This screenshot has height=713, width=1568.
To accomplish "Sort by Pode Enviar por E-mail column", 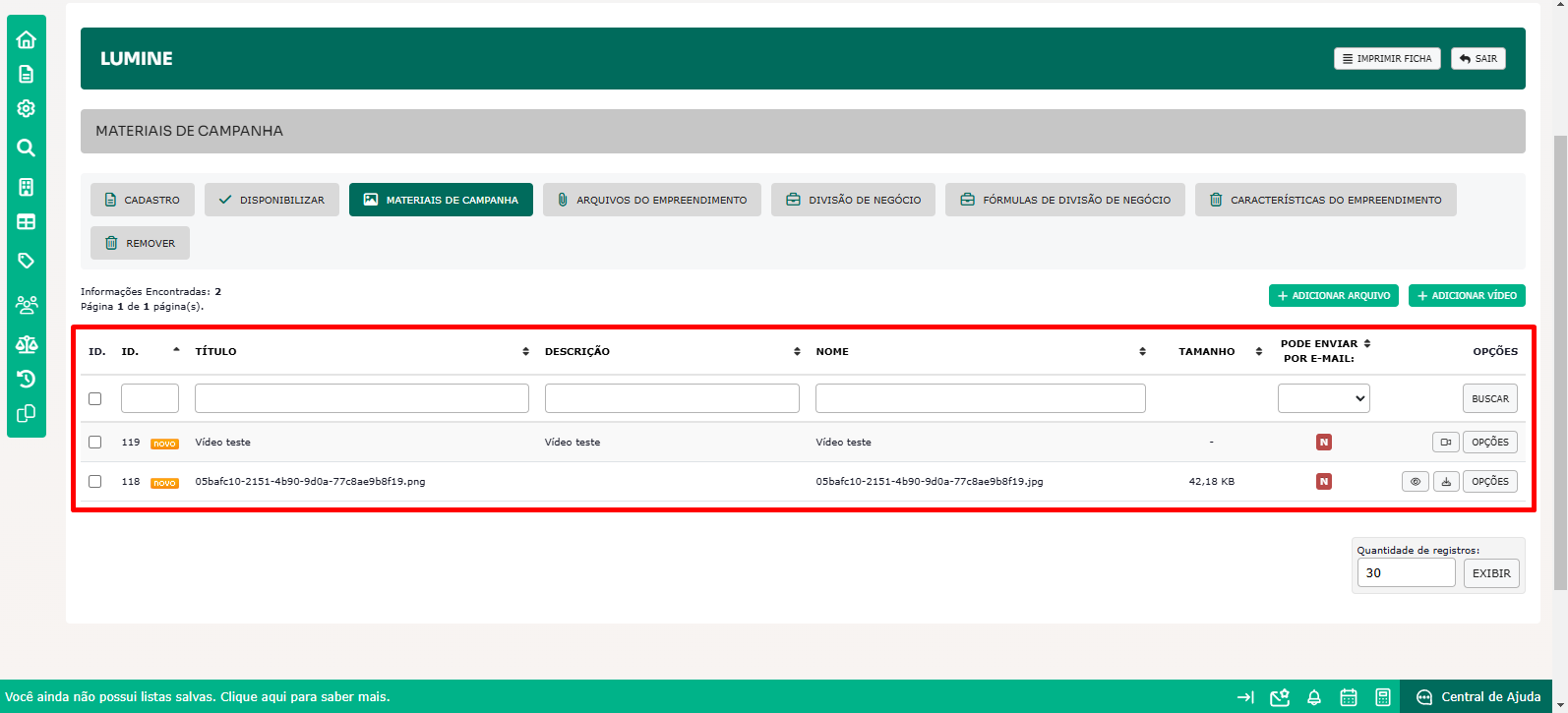I will tap(1367, 343).
